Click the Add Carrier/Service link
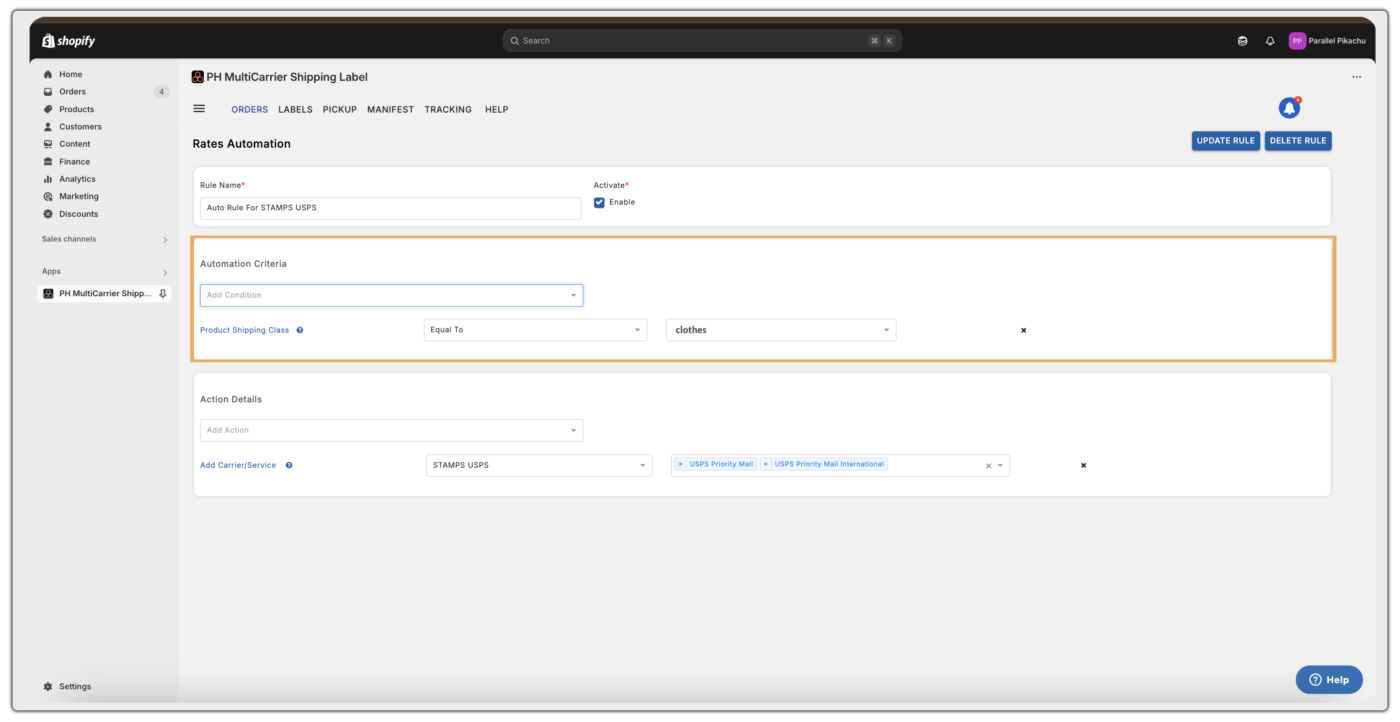1400x722 pixels. coord(238,465)
